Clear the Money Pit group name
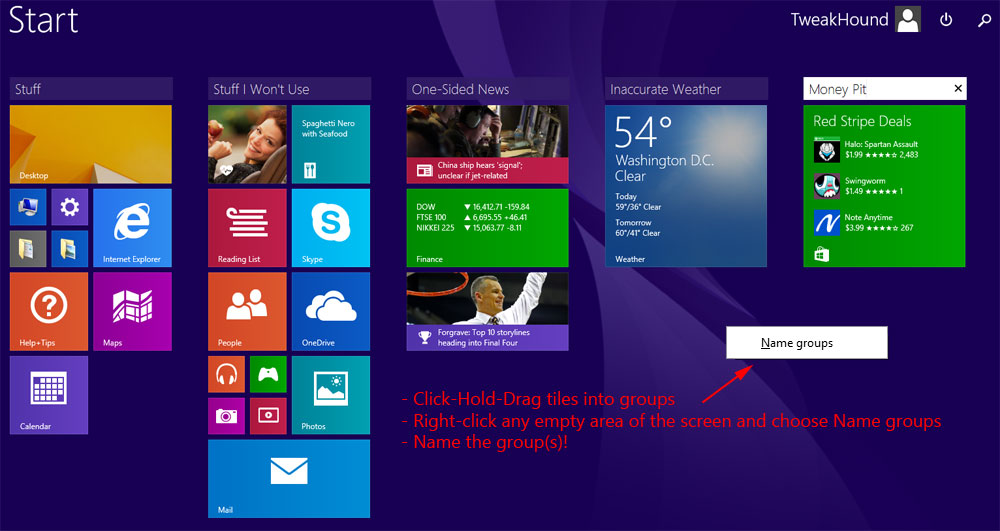1000x531 pixels. point(958,89)
